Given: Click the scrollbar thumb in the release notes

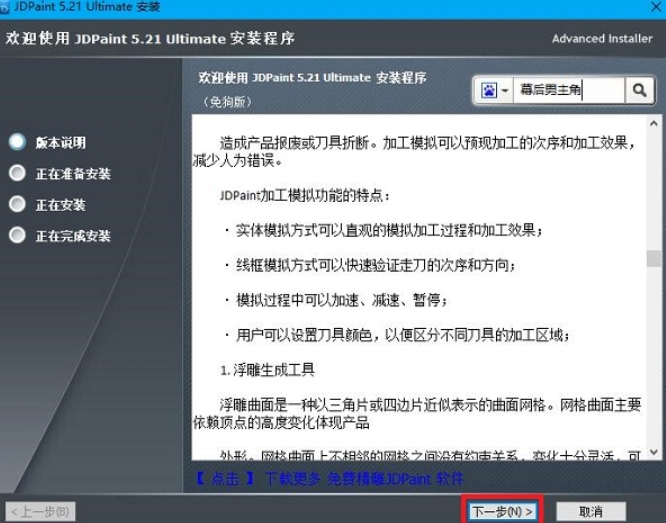Looking at the screenshot, I should pyautogui.click(x=654, y=258).
